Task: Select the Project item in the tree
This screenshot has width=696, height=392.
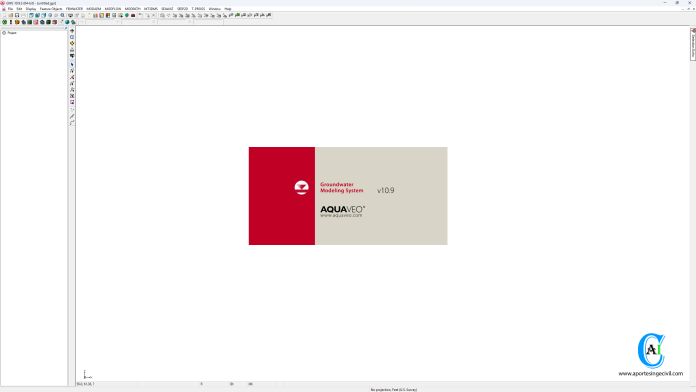Action: pyautogui.click(x=12, y=33)
